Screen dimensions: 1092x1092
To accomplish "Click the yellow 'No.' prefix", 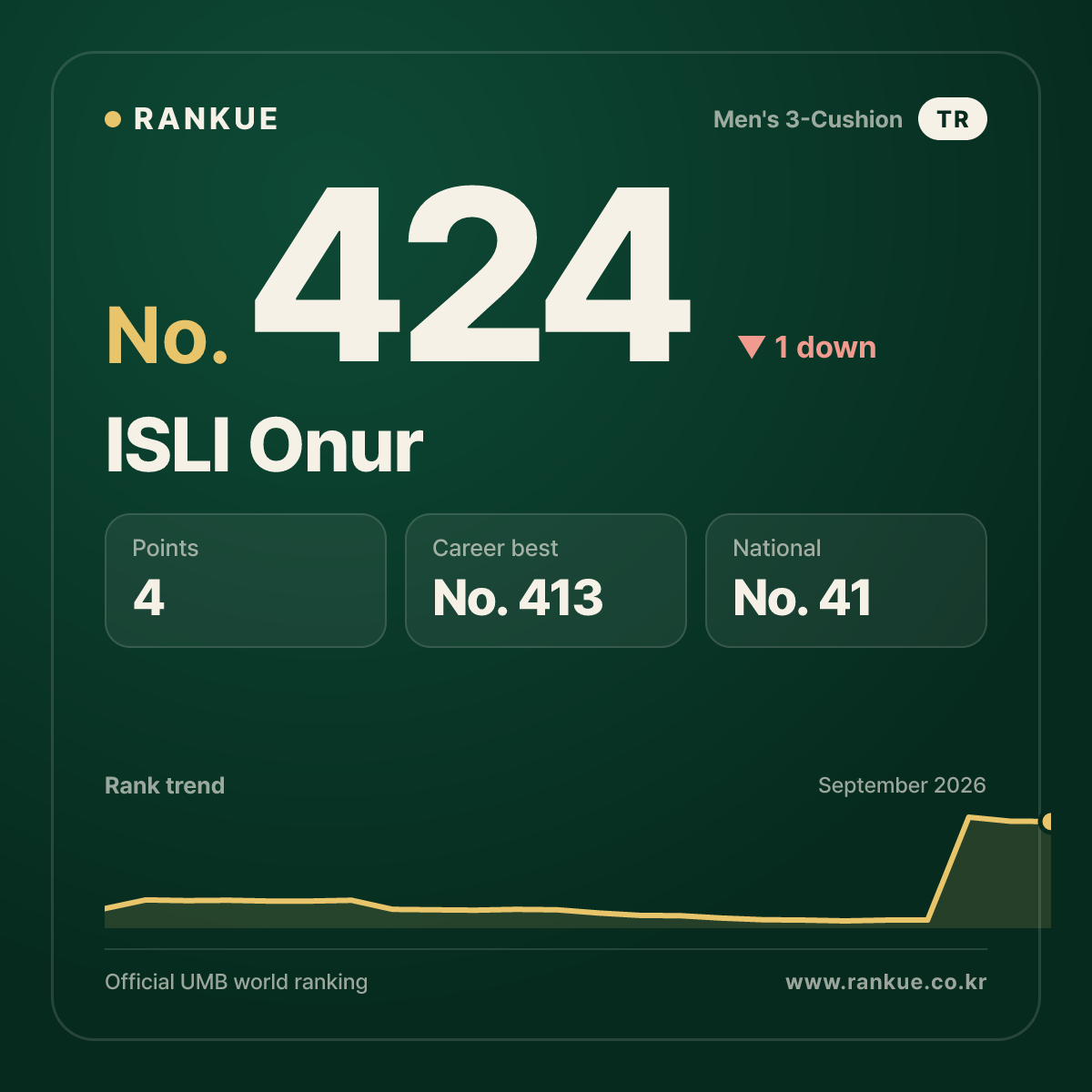I will (x=167, y=336).
